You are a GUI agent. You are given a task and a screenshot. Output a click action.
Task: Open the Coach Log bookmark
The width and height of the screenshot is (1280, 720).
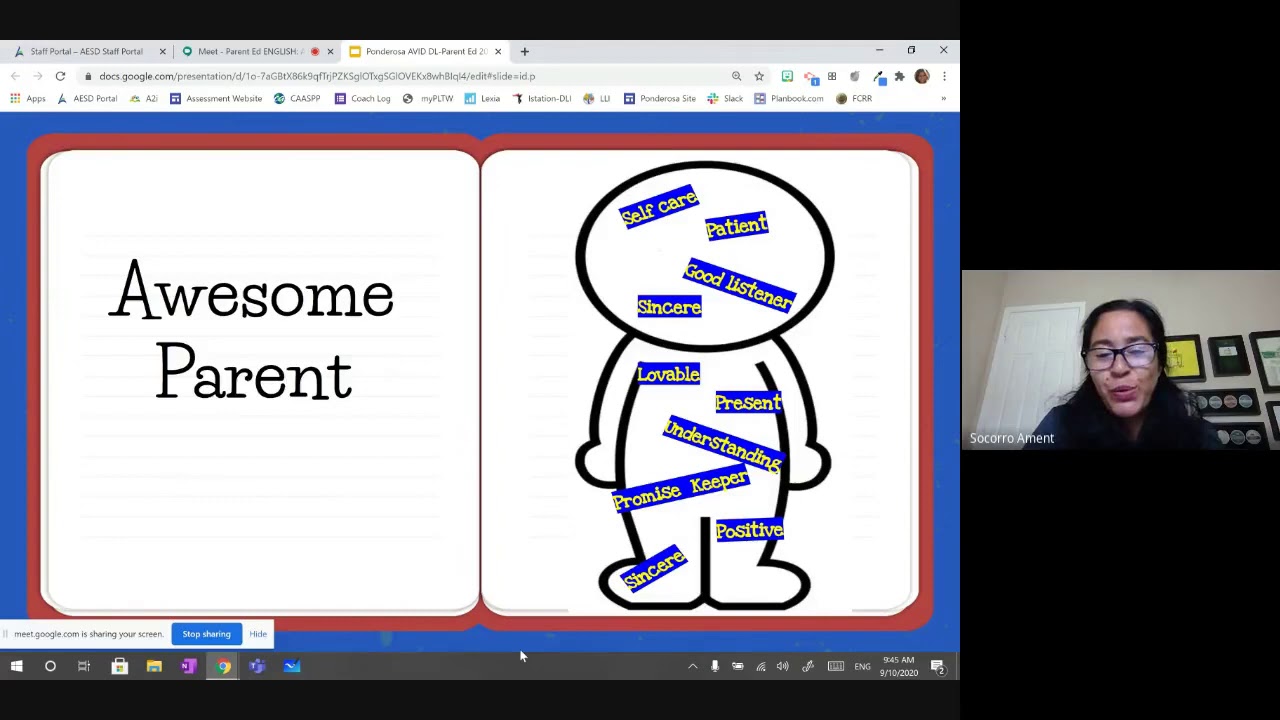tap(363, 98)
